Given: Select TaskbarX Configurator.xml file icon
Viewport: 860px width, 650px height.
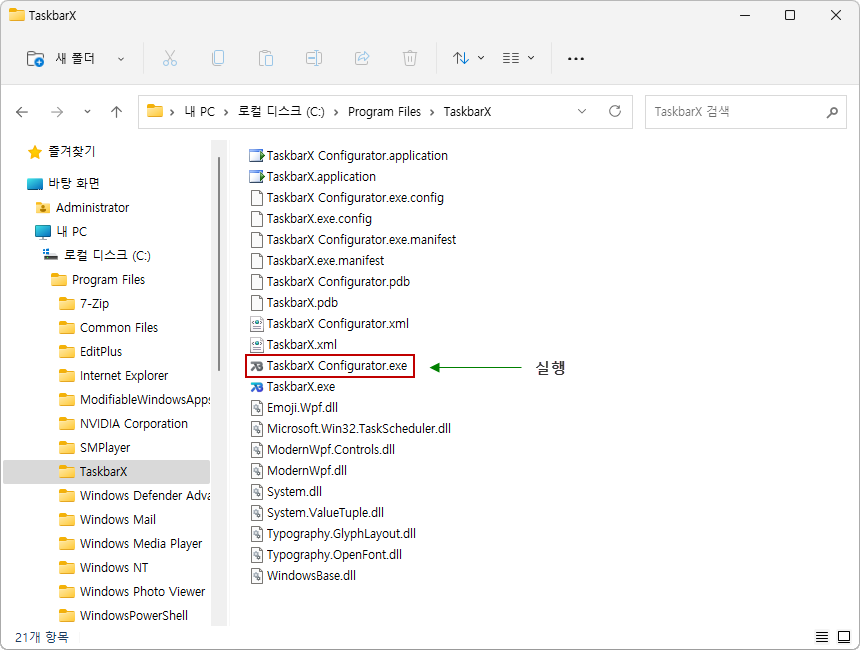Looking at the screenshot, I should [x=257, y=324].
